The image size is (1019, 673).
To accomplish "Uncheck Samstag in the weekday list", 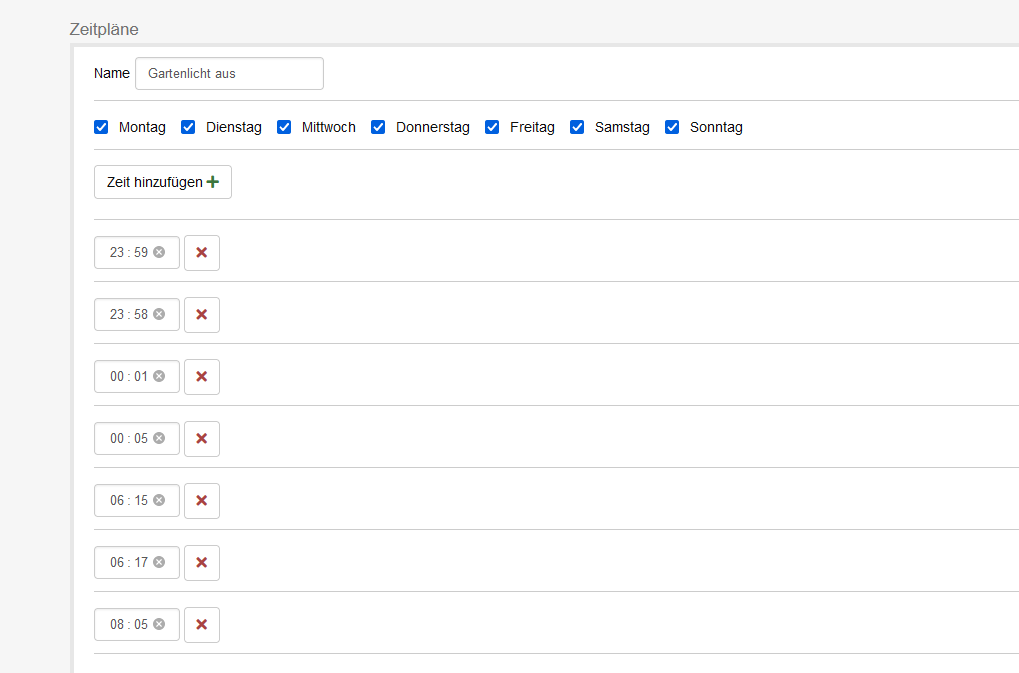I will [x=577, y=127].
